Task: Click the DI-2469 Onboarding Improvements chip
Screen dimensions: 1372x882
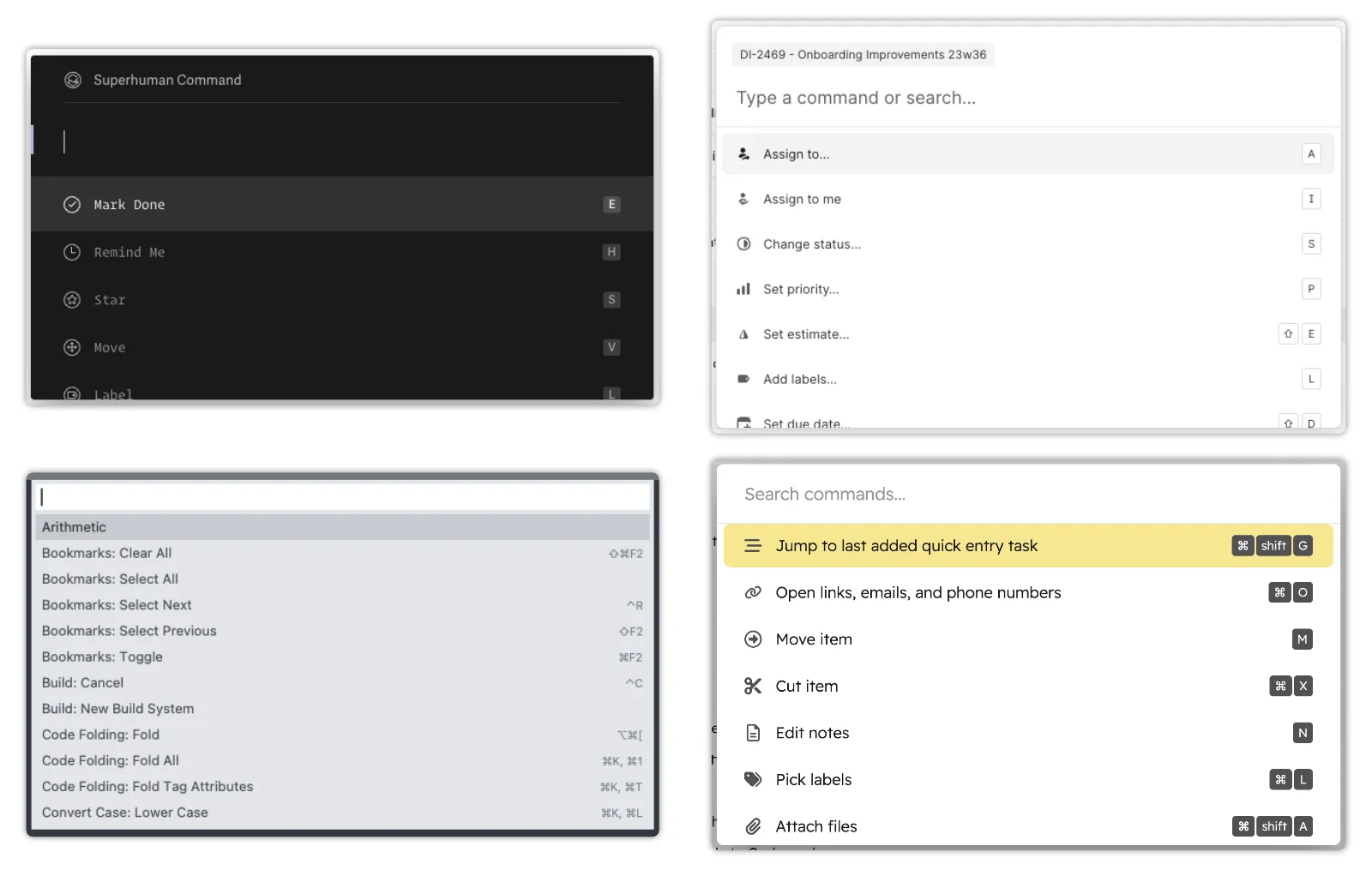Action: tap(863, 55)
